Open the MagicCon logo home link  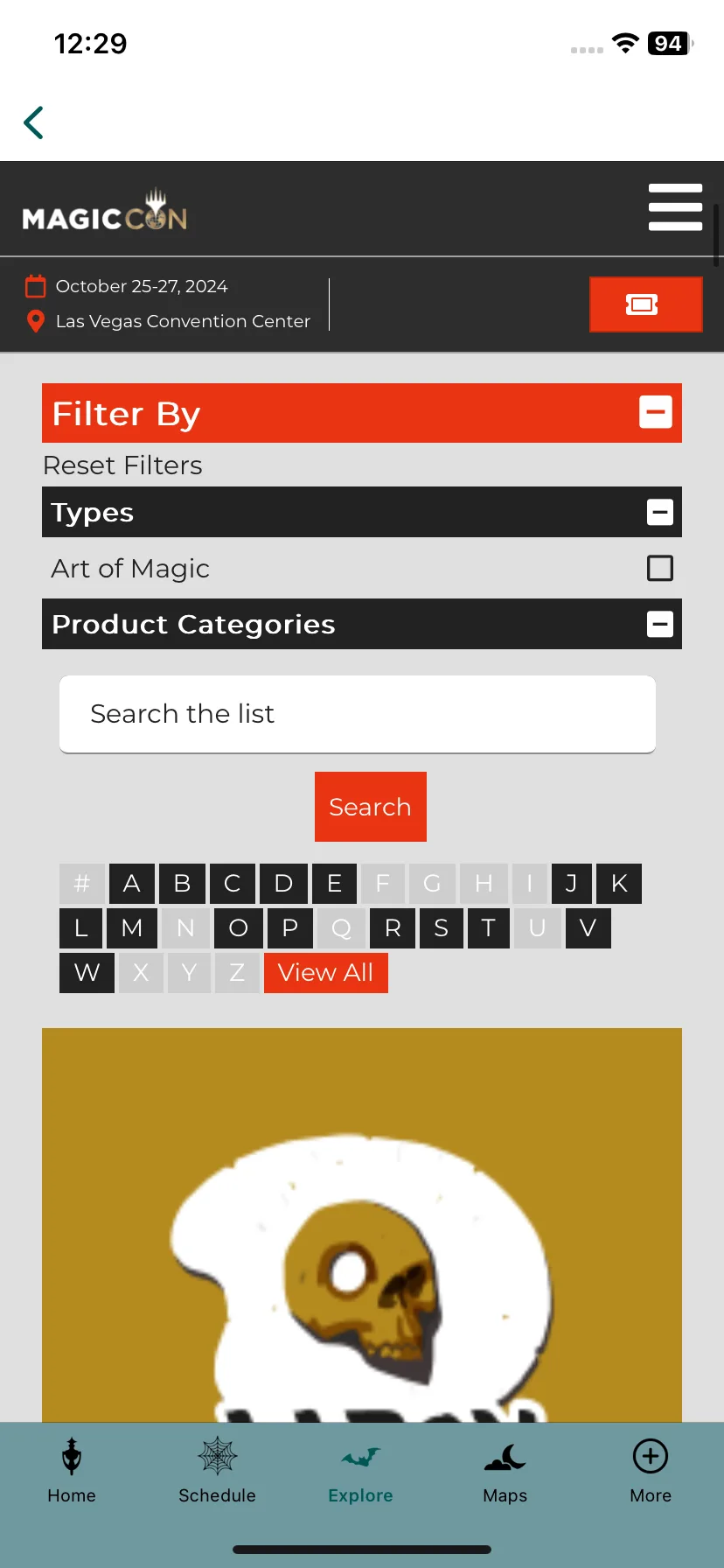tap(105, 211)
